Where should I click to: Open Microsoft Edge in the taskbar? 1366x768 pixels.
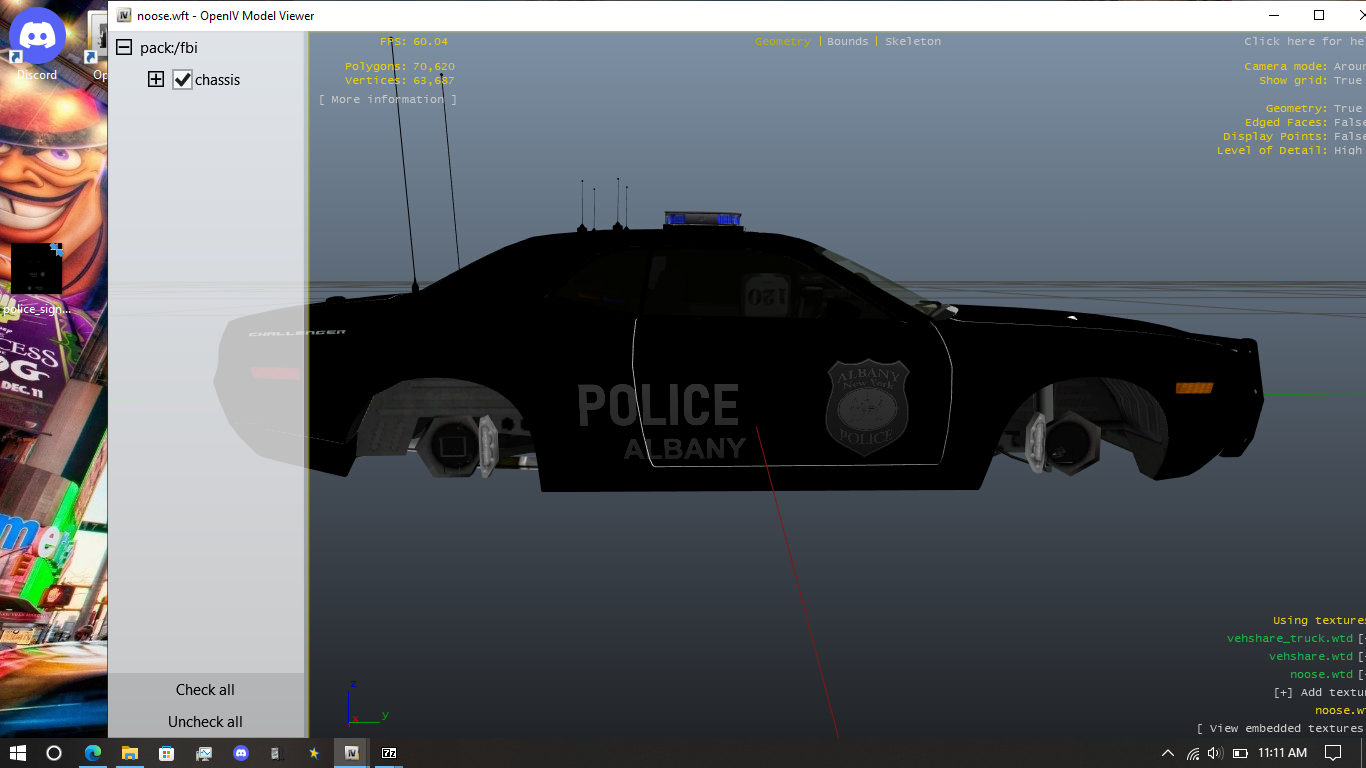[92, 753]
